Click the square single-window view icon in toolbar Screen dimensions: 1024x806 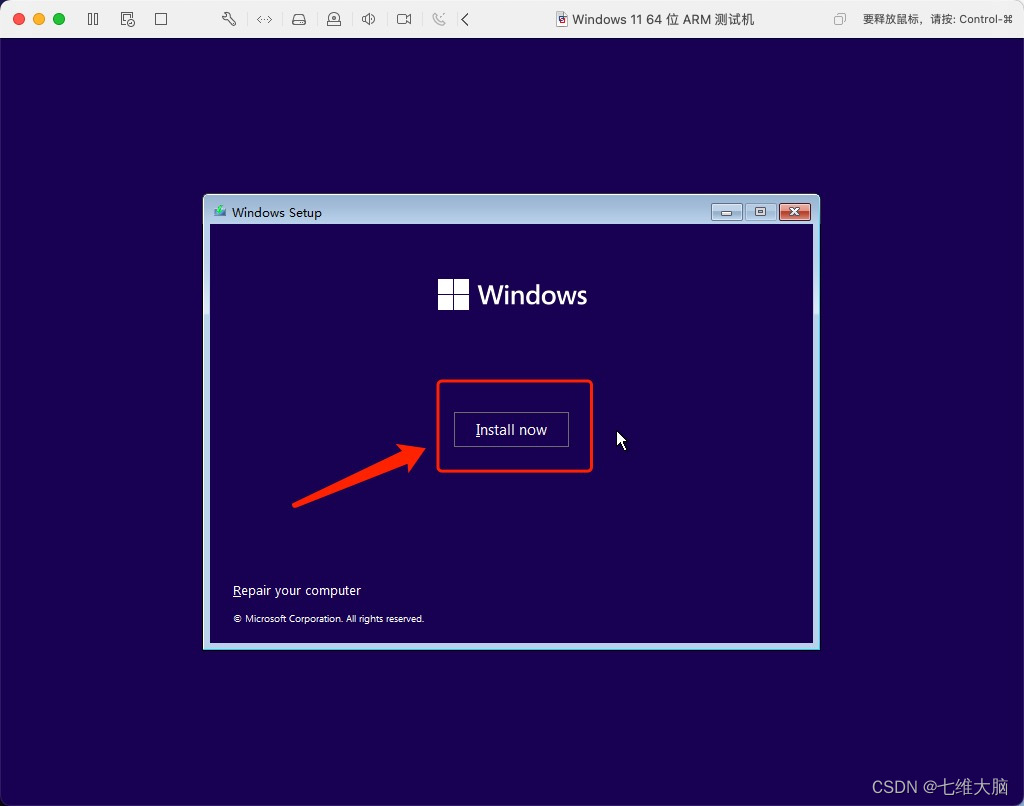click(x=161, y=19)
